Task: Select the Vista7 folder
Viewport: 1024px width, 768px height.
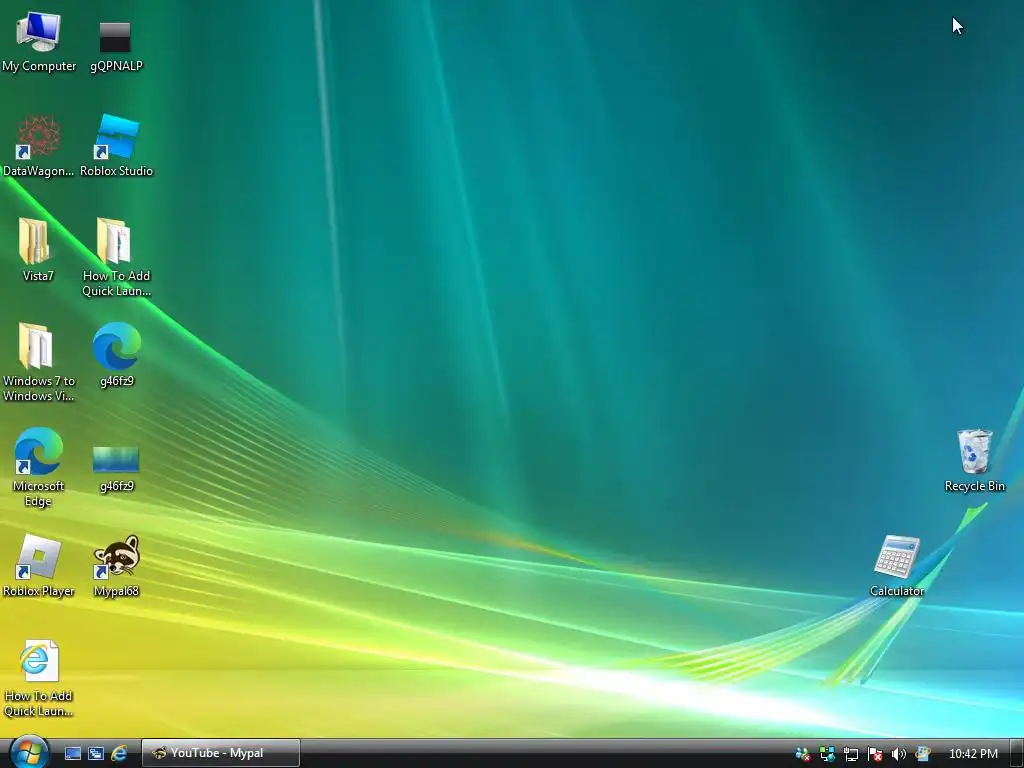Action: (38, 250)
